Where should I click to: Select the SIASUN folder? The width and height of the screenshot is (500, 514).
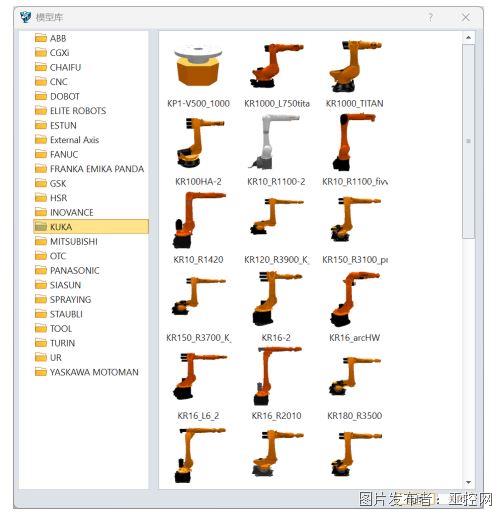pyautogui.click(x=58, y=285)
